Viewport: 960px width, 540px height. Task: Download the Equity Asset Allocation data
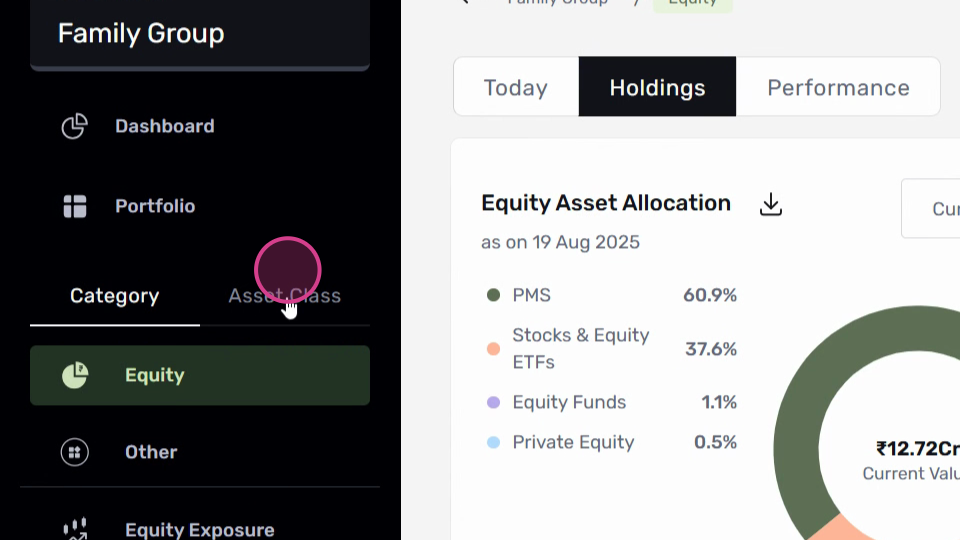771,204
